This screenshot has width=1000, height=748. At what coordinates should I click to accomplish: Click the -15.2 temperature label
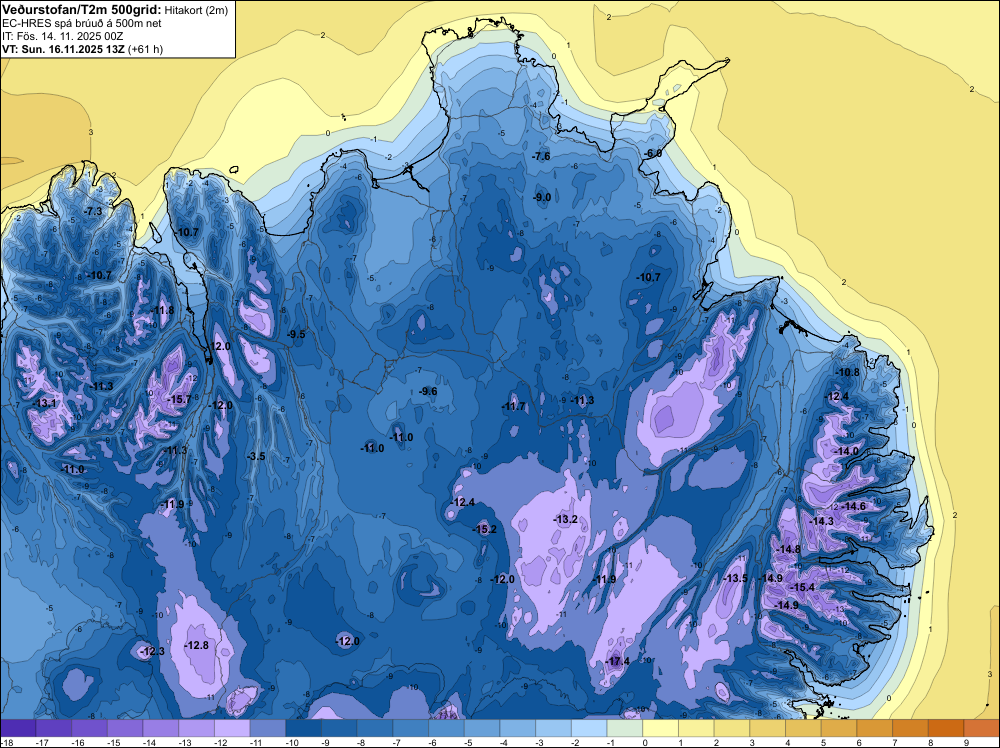tap(485, 529)
